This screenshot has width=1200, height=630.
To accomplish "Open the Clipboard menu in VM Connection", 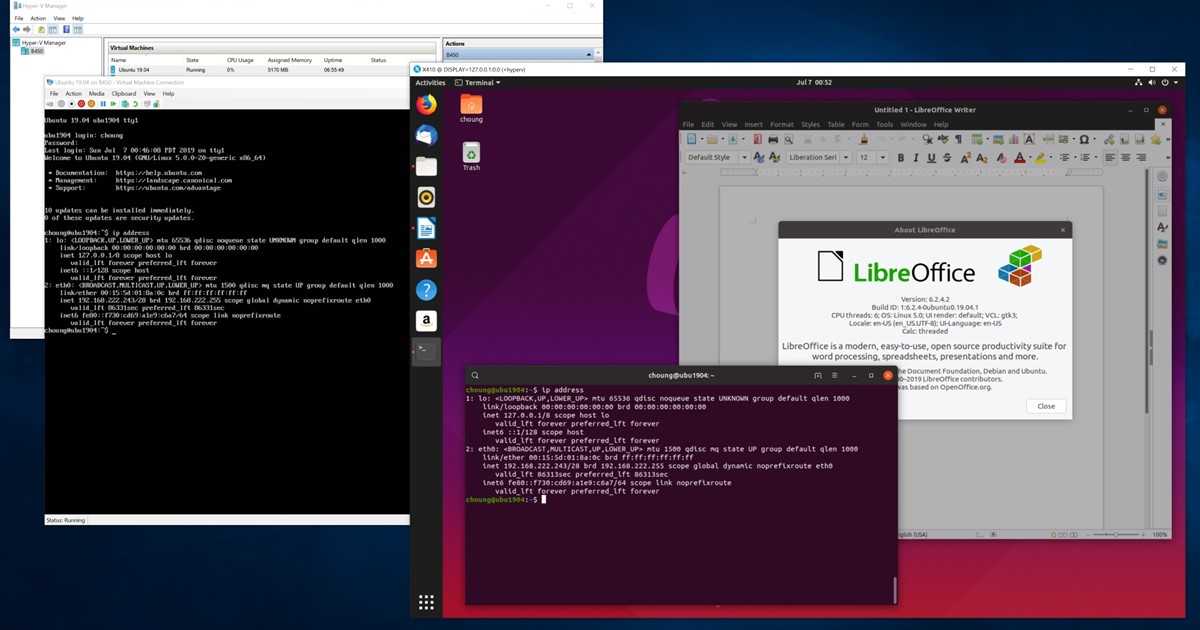I will pyautogui.click(x=124, y=93).
